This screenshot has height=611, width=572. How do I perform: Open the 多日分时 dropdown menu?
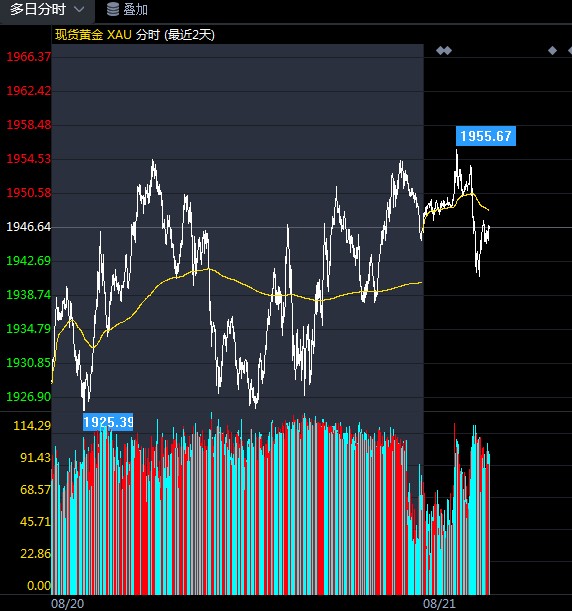pos(47,9)
